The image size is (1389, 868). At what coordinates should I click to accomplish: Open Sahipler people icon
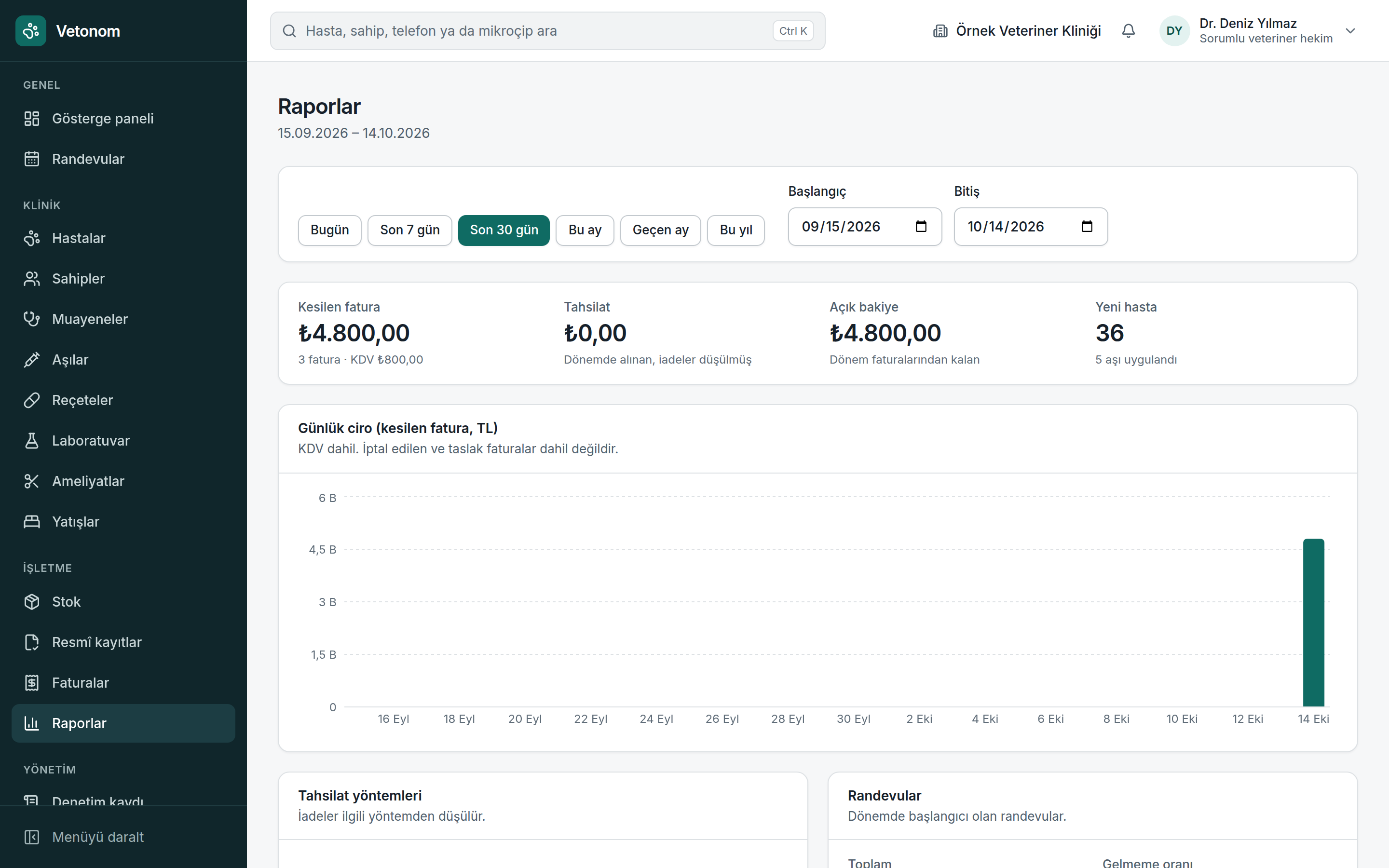click(31, 279)
